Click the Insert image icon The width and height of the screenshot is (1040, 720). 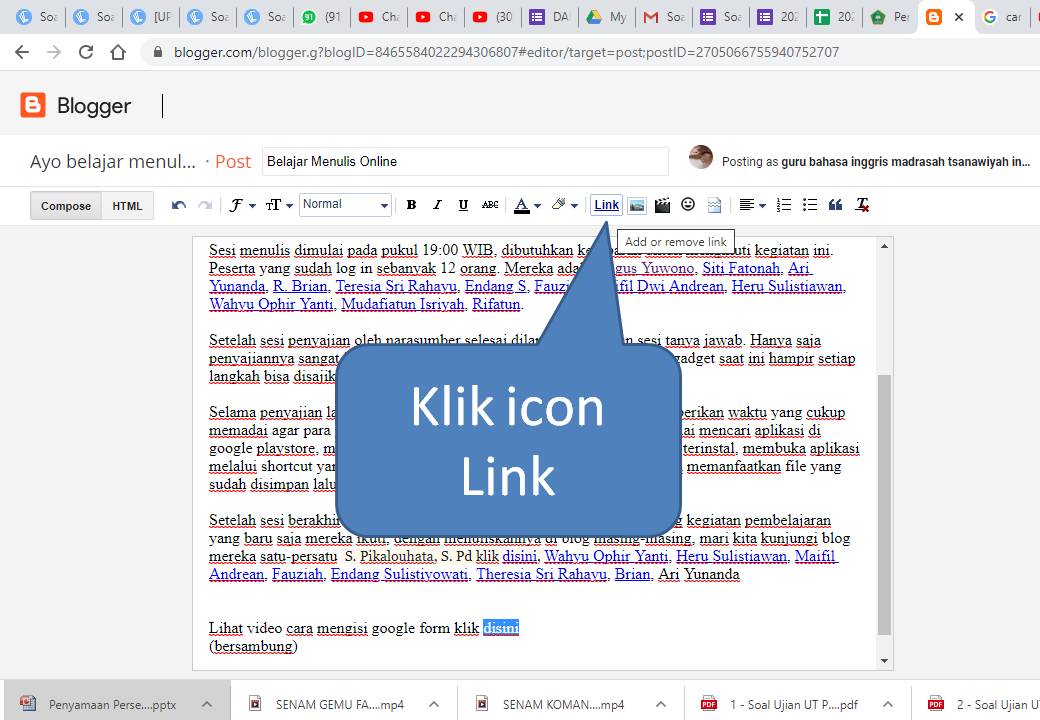[637, 204]
